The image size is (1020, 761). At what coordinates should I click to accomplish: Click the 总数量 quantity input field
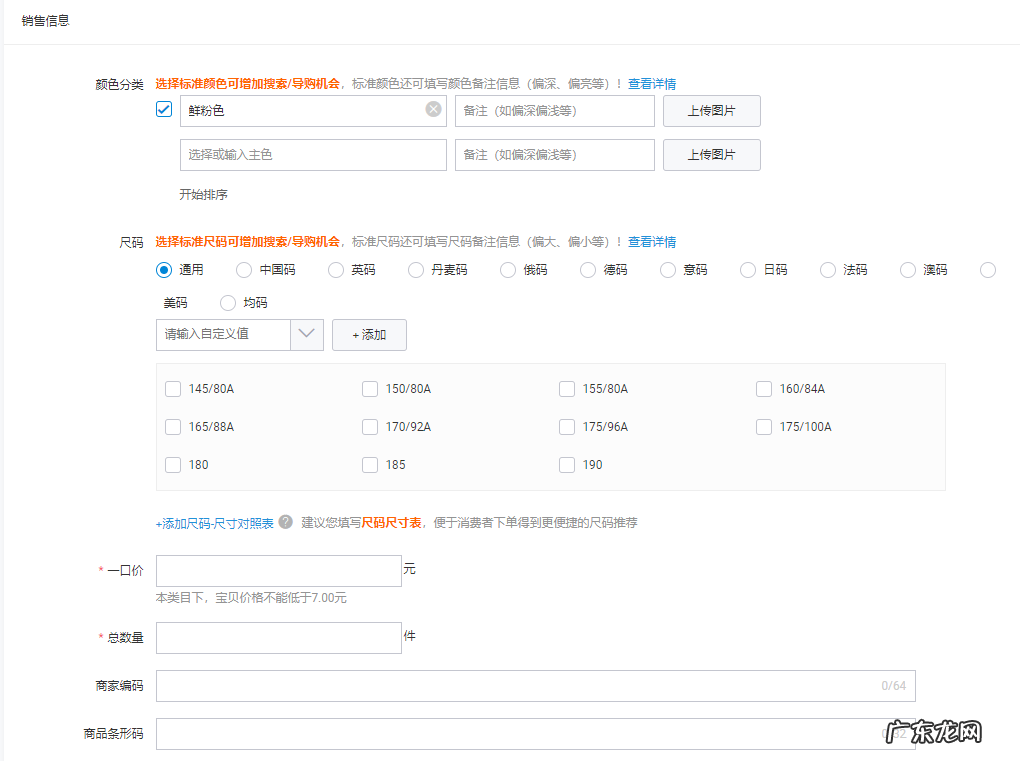pyautogui.click(x=278, y=638)
